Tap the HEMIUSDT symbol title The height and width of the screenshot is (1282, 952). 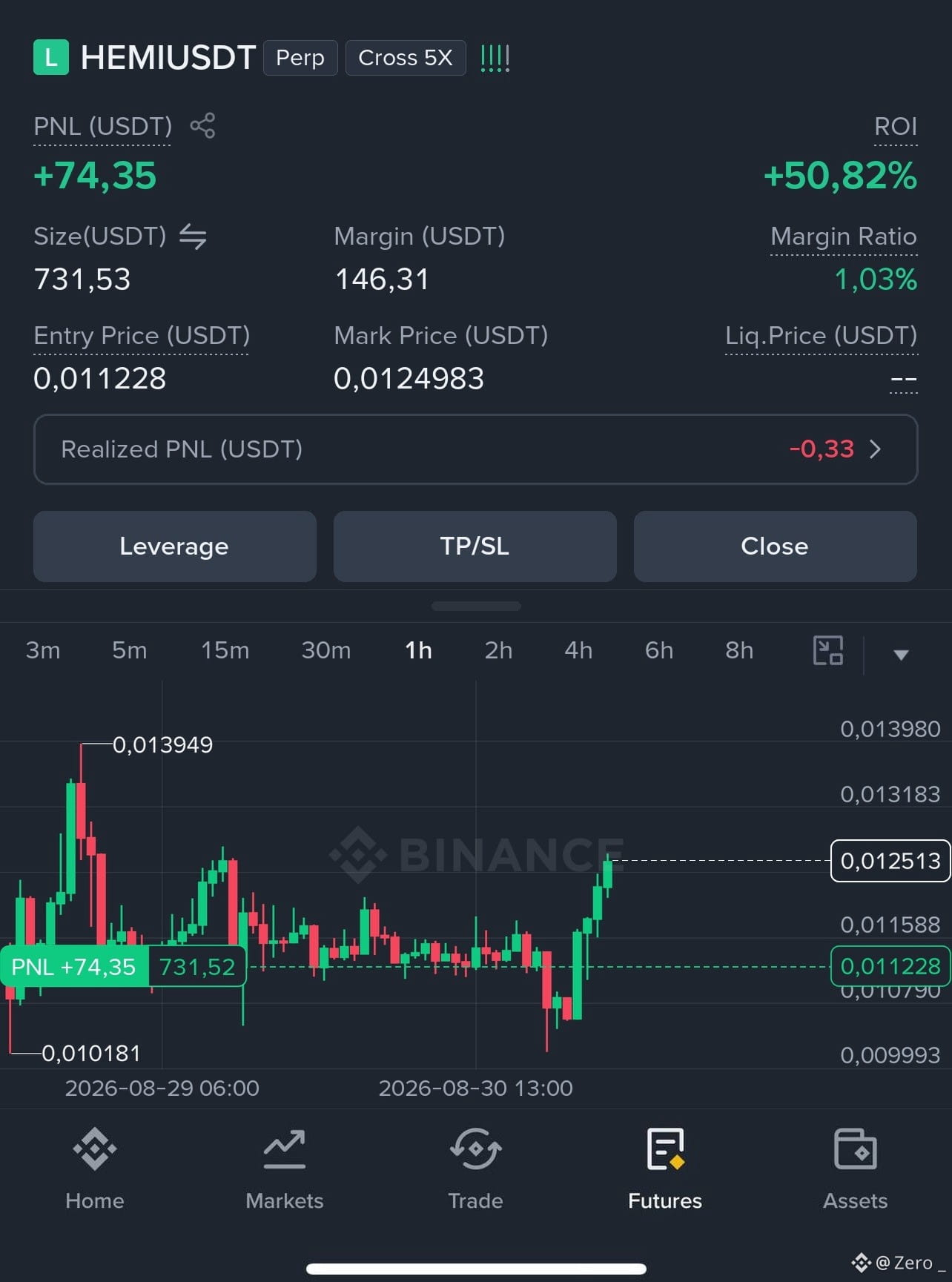point(168,58)
